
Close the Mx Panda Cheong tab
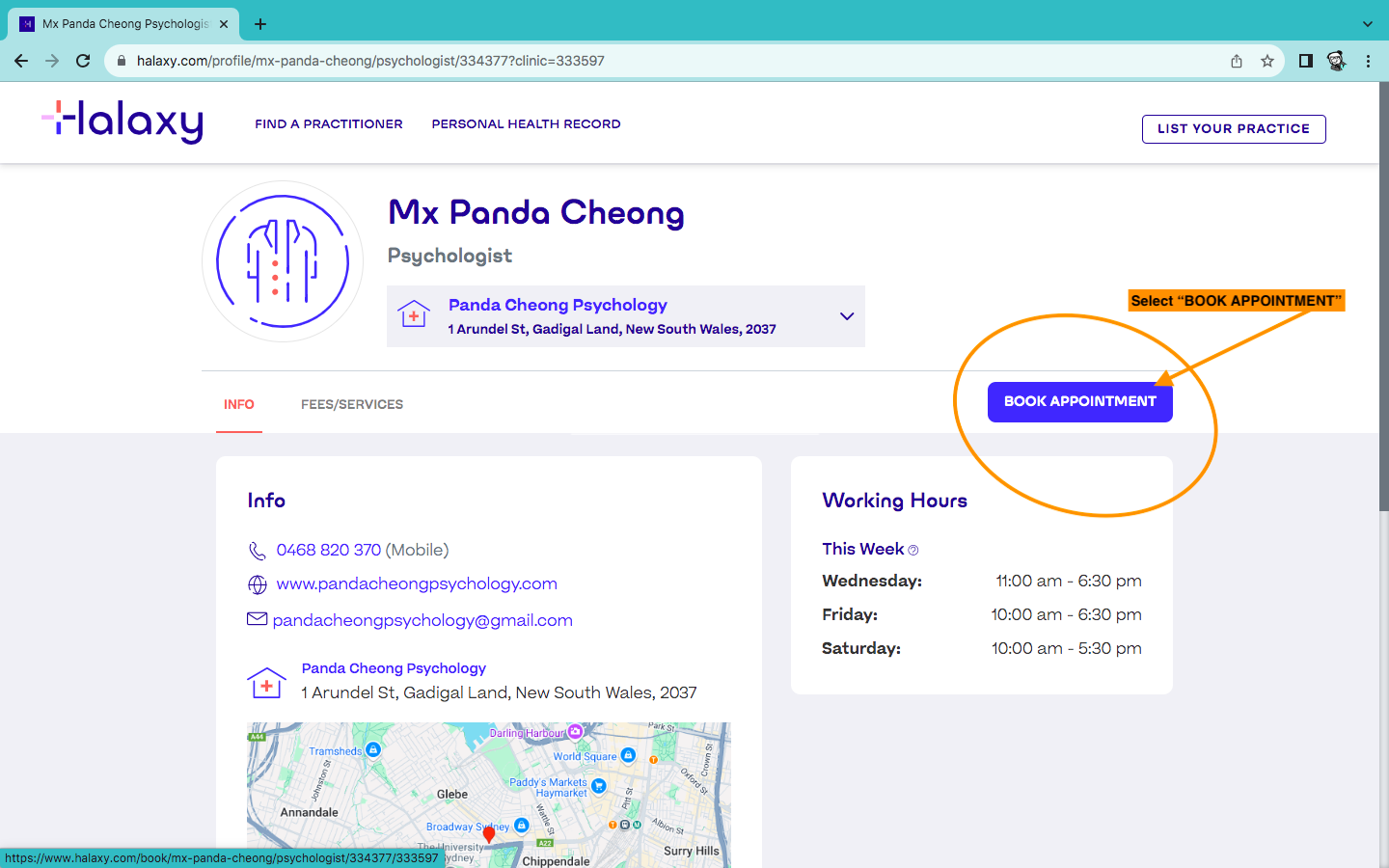[224, 24]
